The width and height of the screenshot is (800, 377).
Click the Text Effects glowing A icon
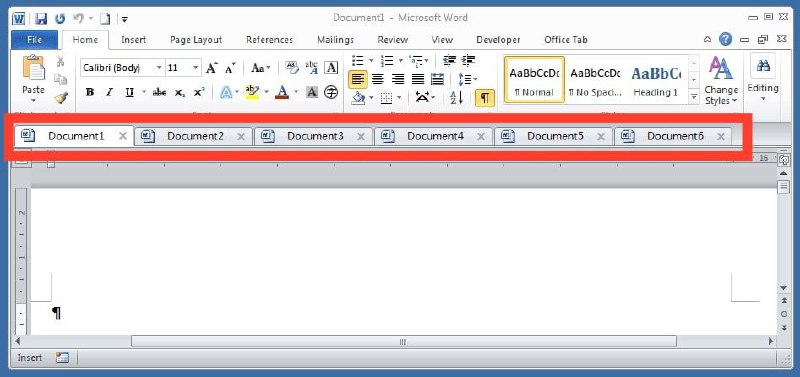226,92
